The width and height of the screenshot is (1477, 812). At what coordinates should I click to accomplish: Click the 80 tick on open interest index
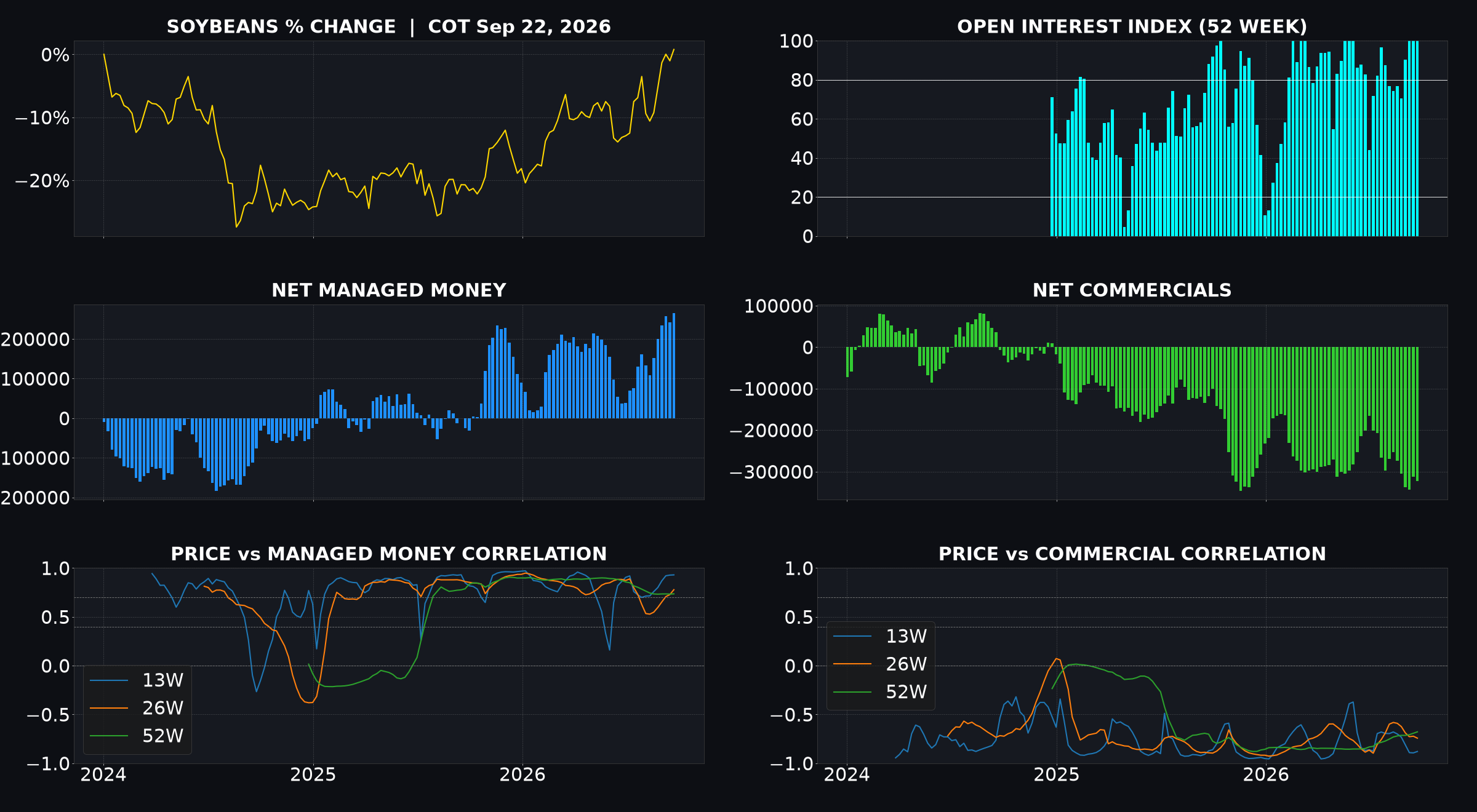pyautogui.click(x=802, y=80)
